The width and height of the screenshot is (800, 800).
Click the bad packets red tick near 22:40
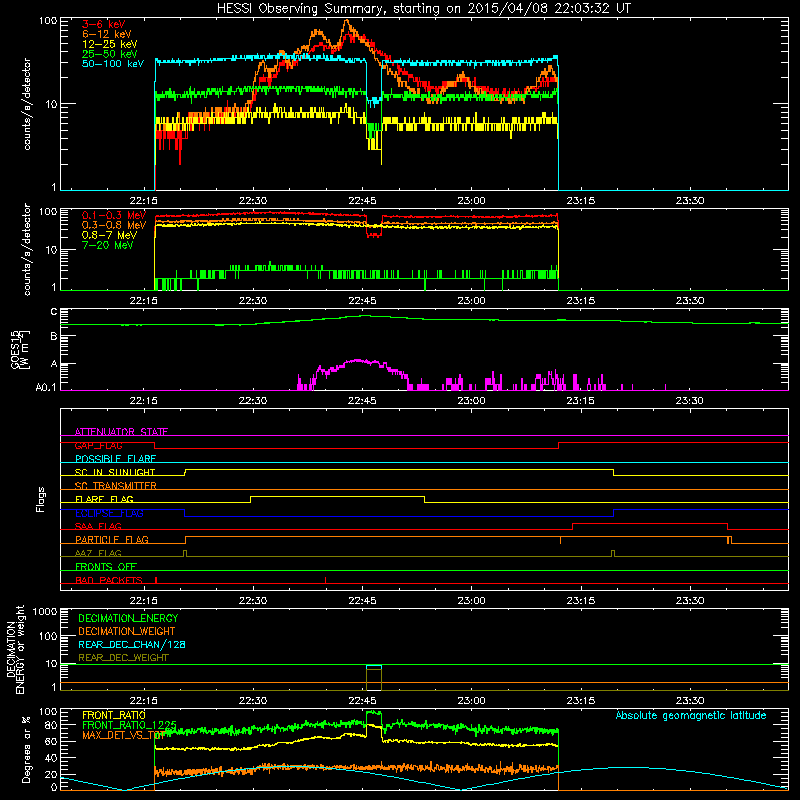point(326,580)
